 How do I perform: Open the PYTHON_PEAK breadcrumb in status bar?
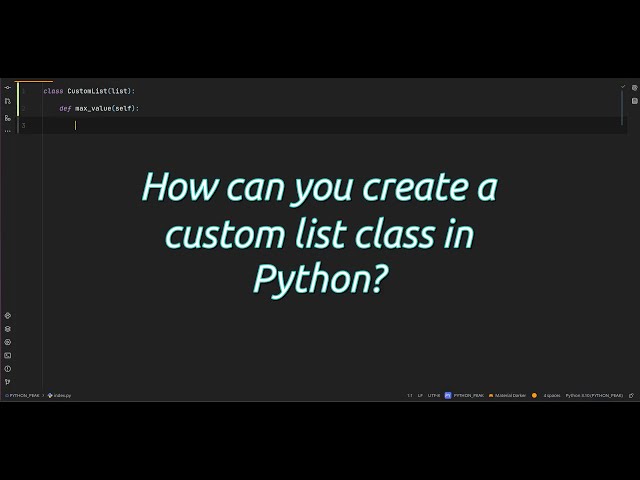[x=24, y=395]
